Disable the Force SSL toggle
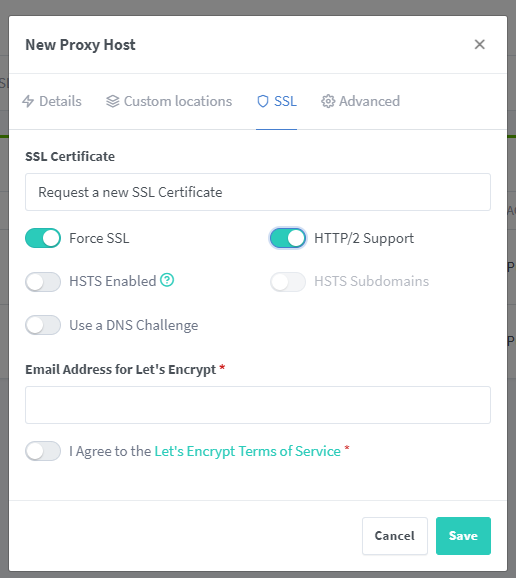The height and width of the screenshot is (578, 516). tap(43, 238)
